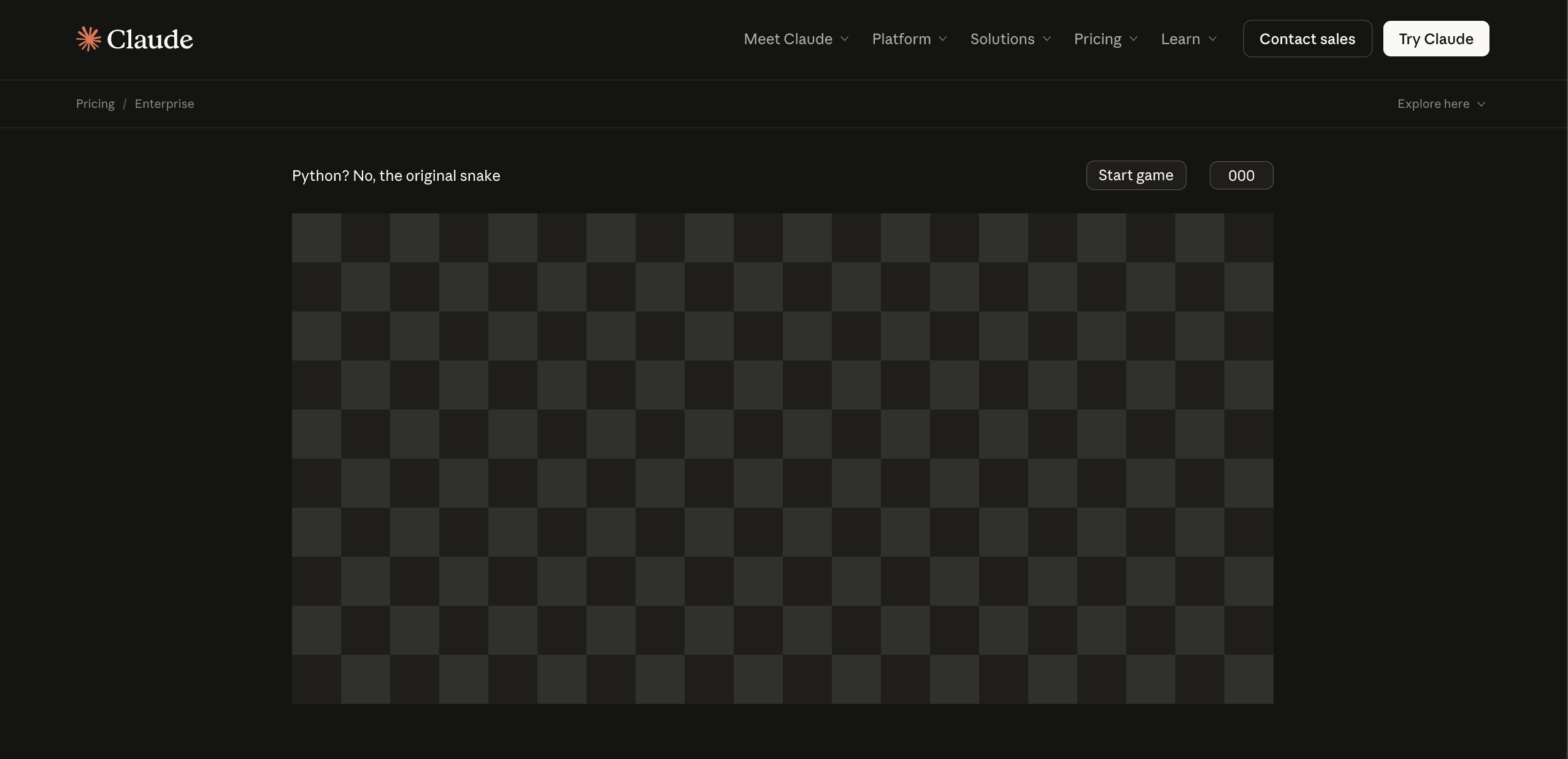Image resolution: width=1568 pixels, height=759 pixels.
Task: Click the Learn chevron arrow
Action: (x=1213, y=39)
